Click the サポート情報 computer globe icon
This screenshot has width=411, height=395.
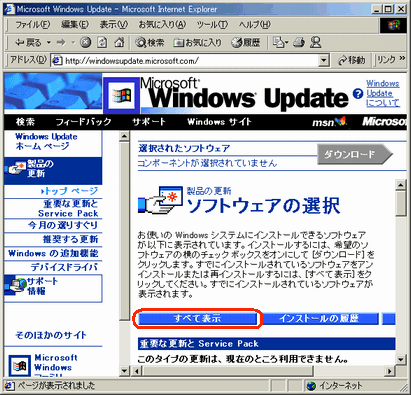click(16, 286)
